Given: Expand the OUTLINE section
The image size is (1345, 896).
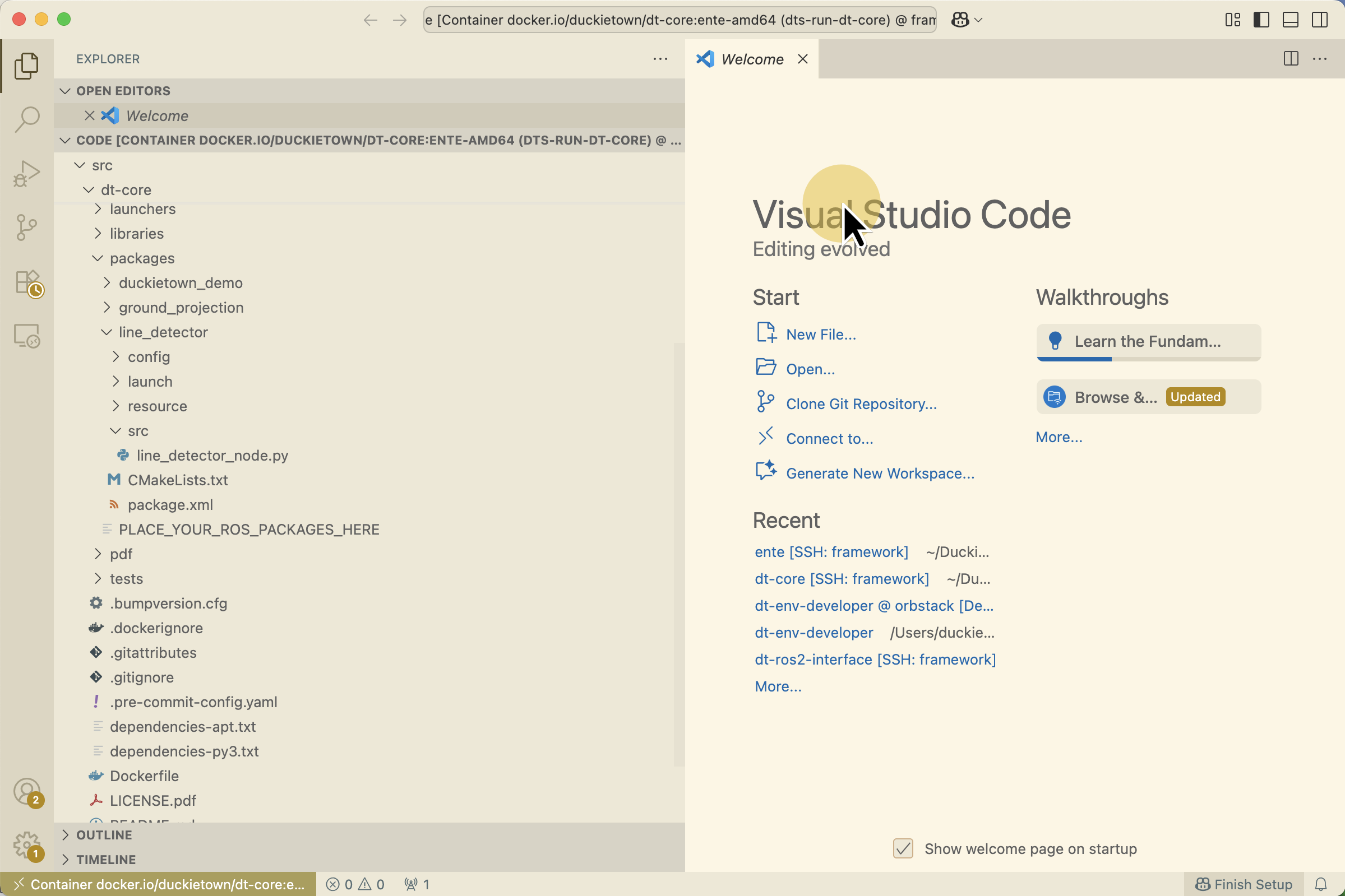Looking at the screenshot, I should 104,835.
